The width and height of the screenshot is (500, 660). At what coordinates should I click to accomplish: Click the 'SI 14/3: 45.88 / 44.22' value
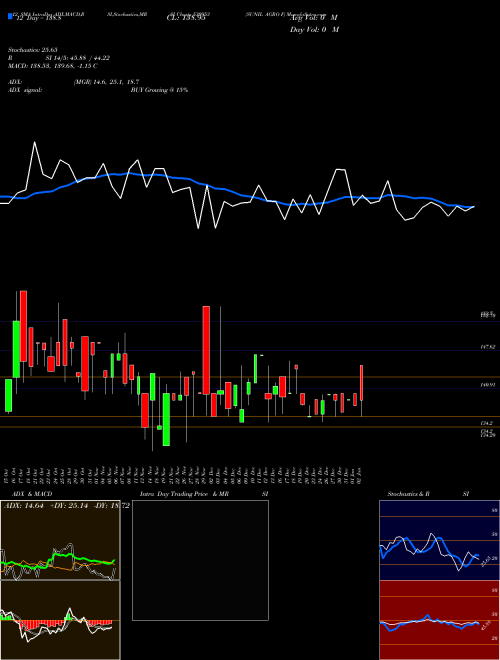click(77, 58)
